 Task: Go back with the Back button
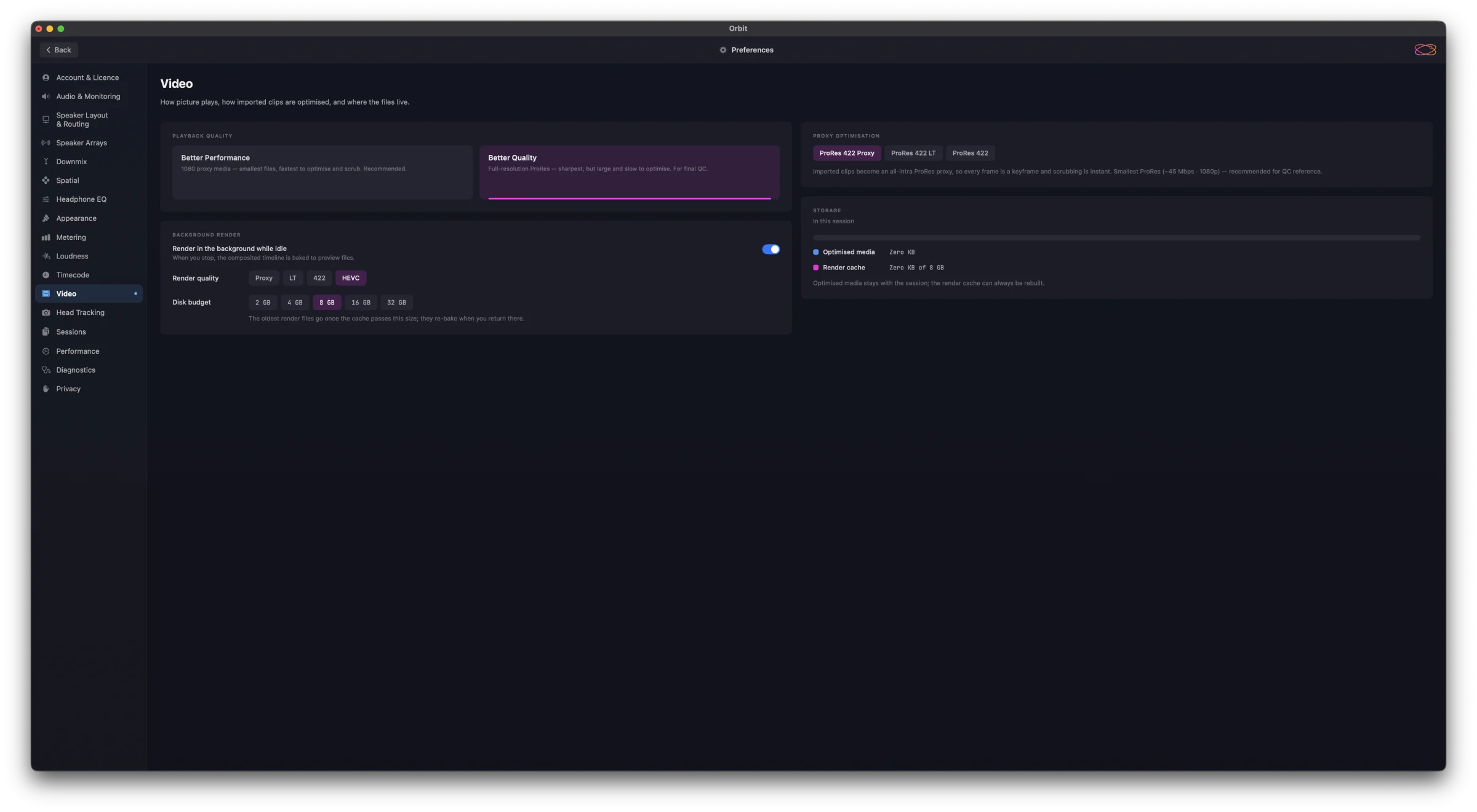point(59,50)
